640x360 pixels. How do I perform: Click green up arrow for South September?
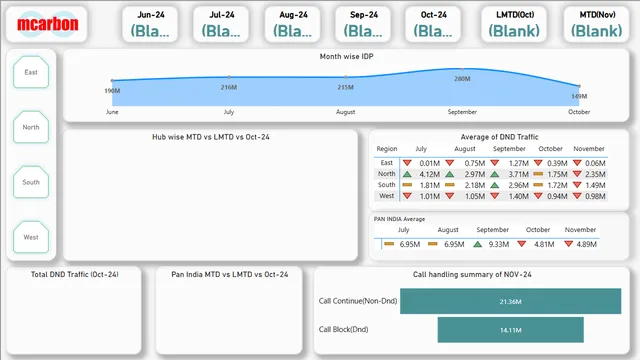[x=495, y=185]
